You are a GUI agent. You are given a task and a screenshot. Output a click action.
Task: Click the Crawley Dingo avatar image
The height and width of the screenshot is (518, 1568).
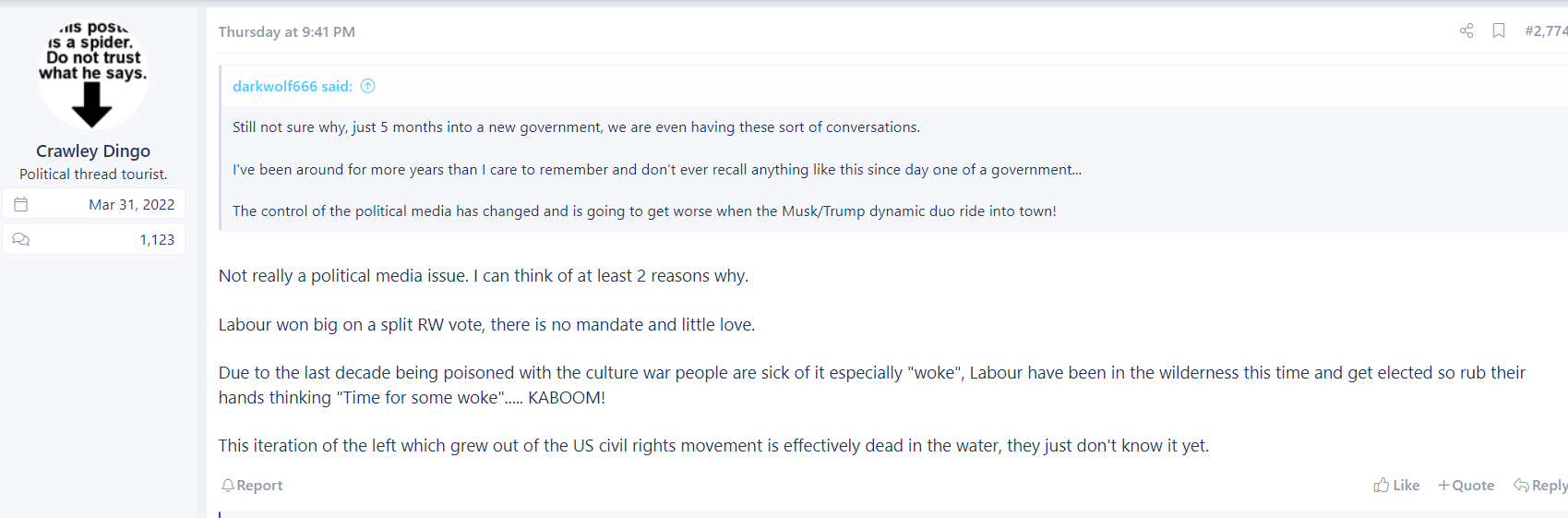pyautogui.click(x=92, y=74)
